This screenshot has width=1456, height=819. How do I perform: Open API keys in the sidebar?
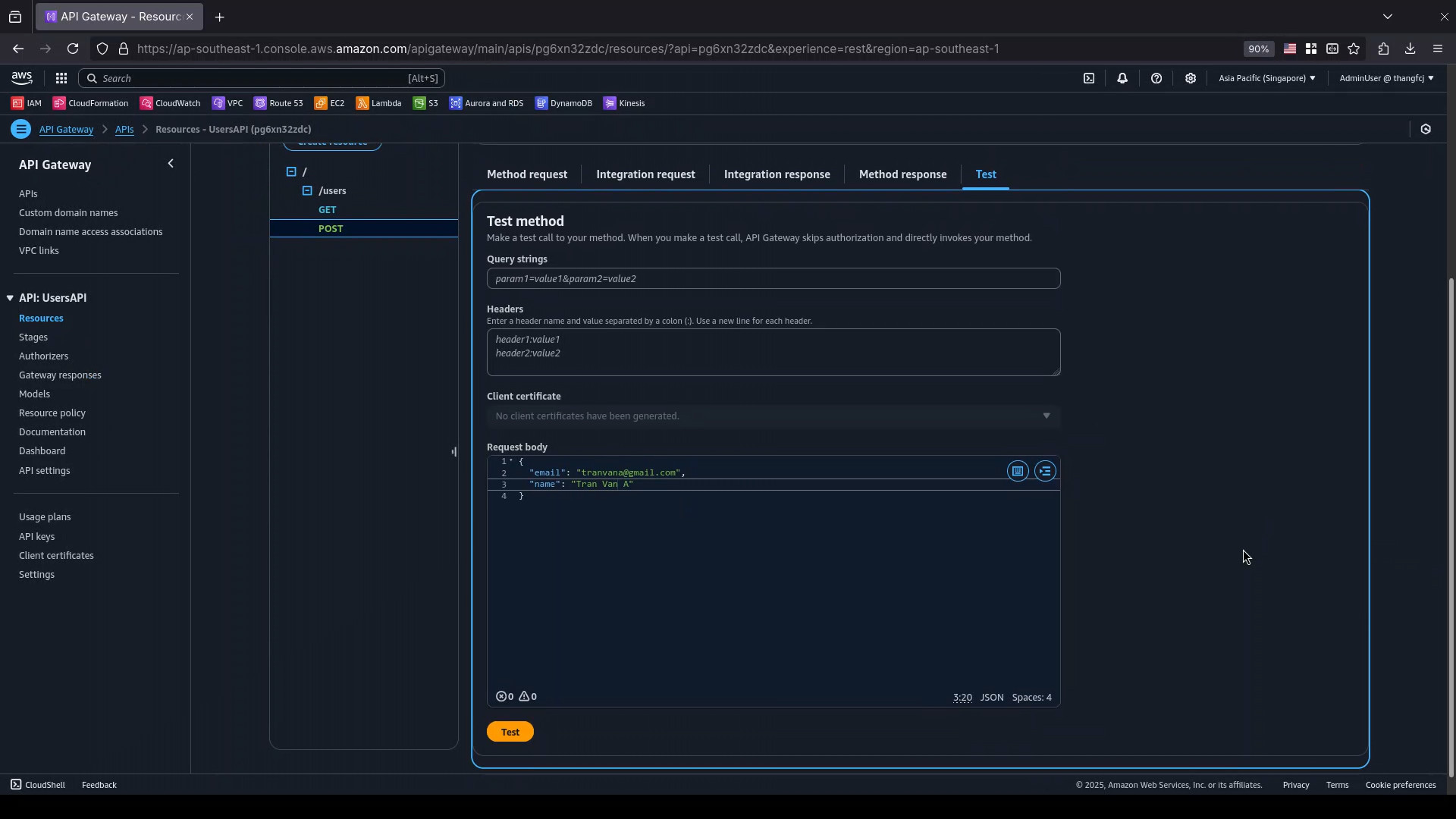(x=36, y=536)
